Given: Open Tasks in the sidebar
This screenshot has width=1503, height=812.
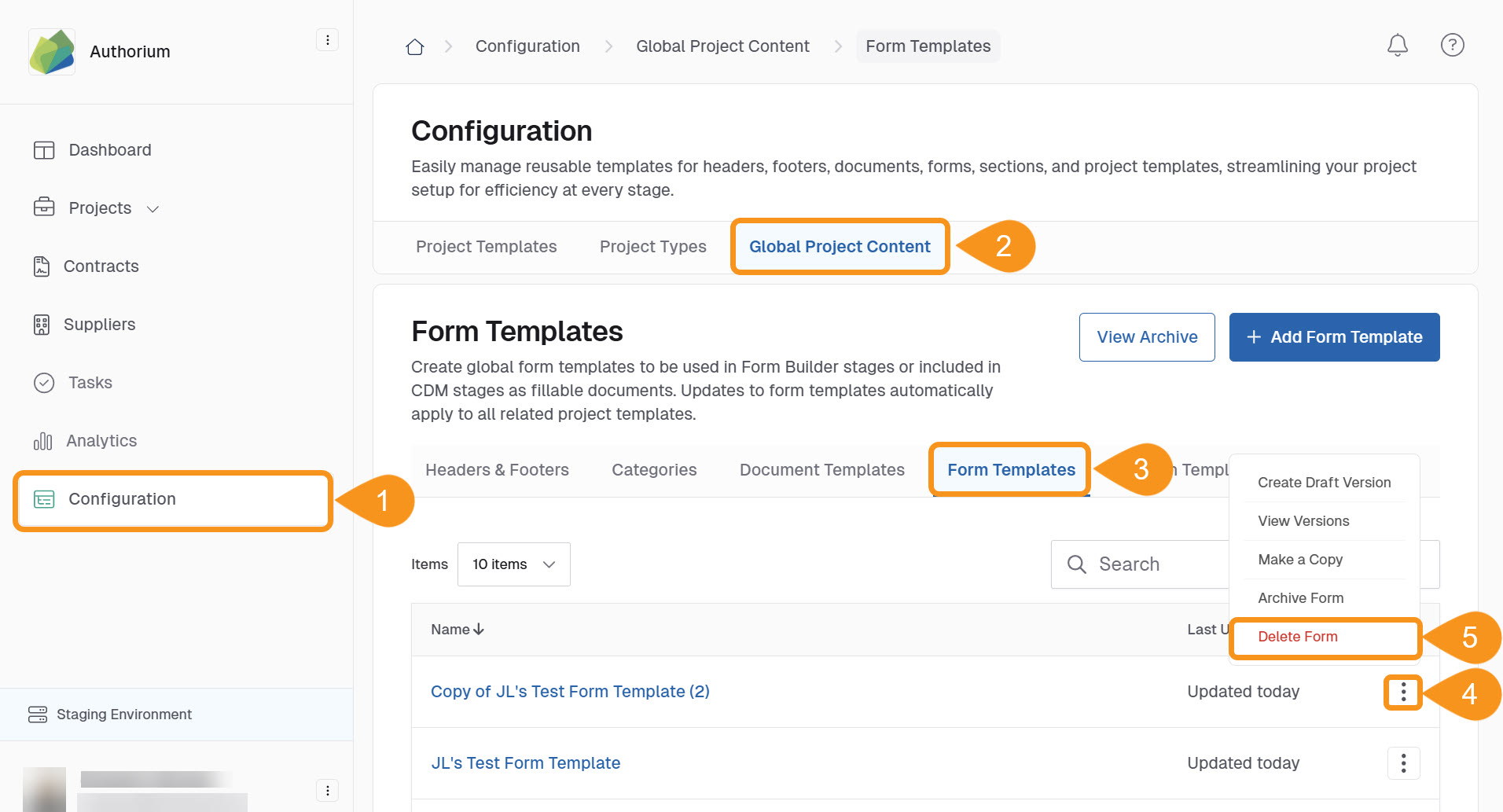Looking at the screenshot, I should click(x=90, y=383).
